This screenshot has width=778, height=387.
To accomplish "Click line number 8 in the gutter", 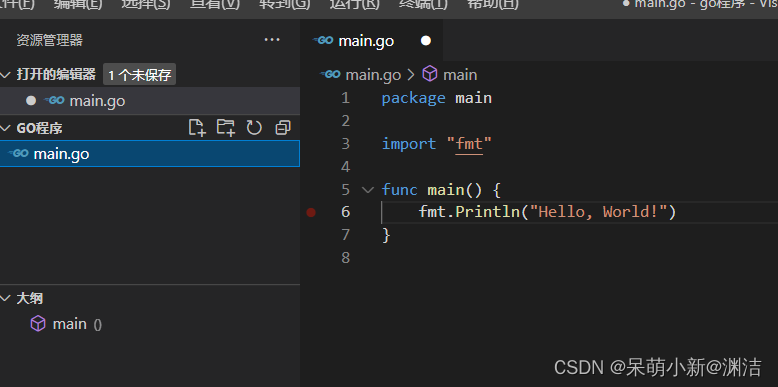I will click(345, 258).
